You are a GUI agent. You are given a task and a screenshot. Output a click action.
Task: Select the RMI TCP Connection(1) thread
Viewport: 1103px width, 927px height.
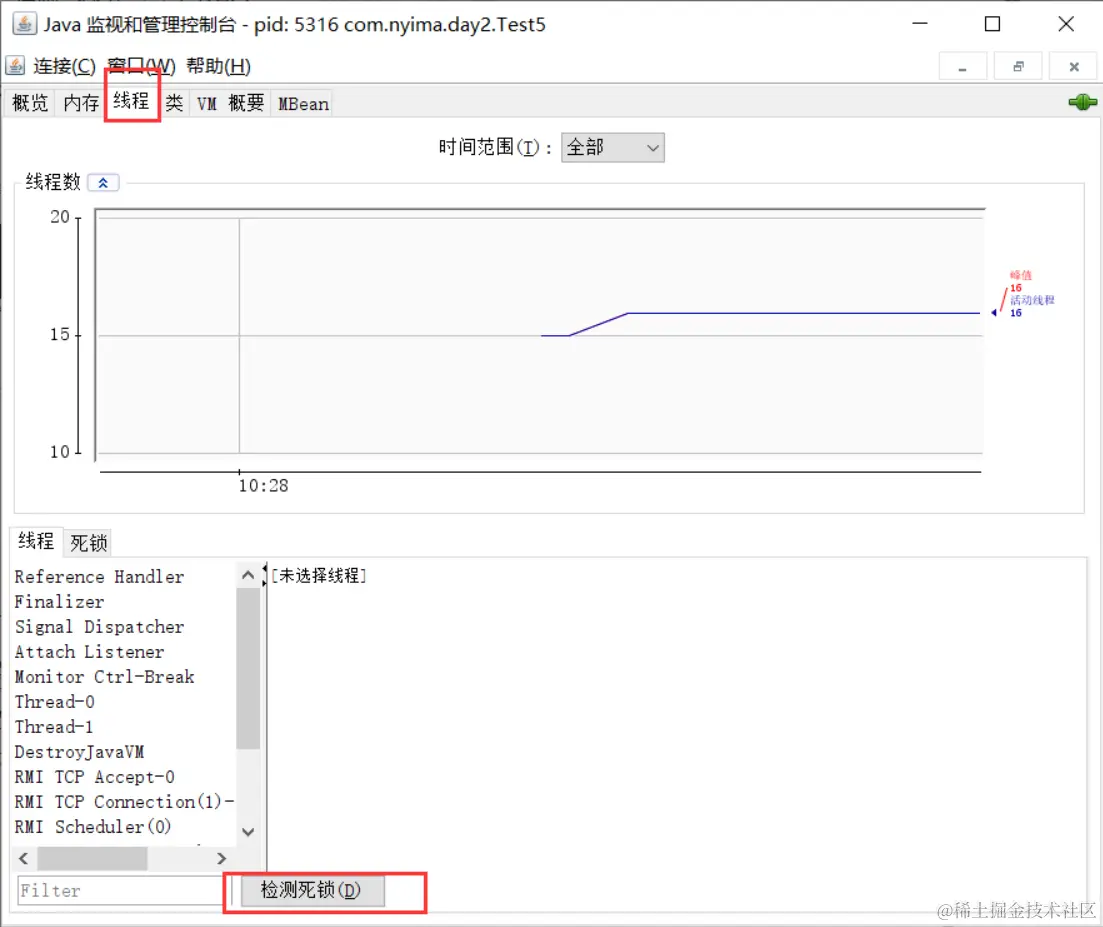[125, 802]
